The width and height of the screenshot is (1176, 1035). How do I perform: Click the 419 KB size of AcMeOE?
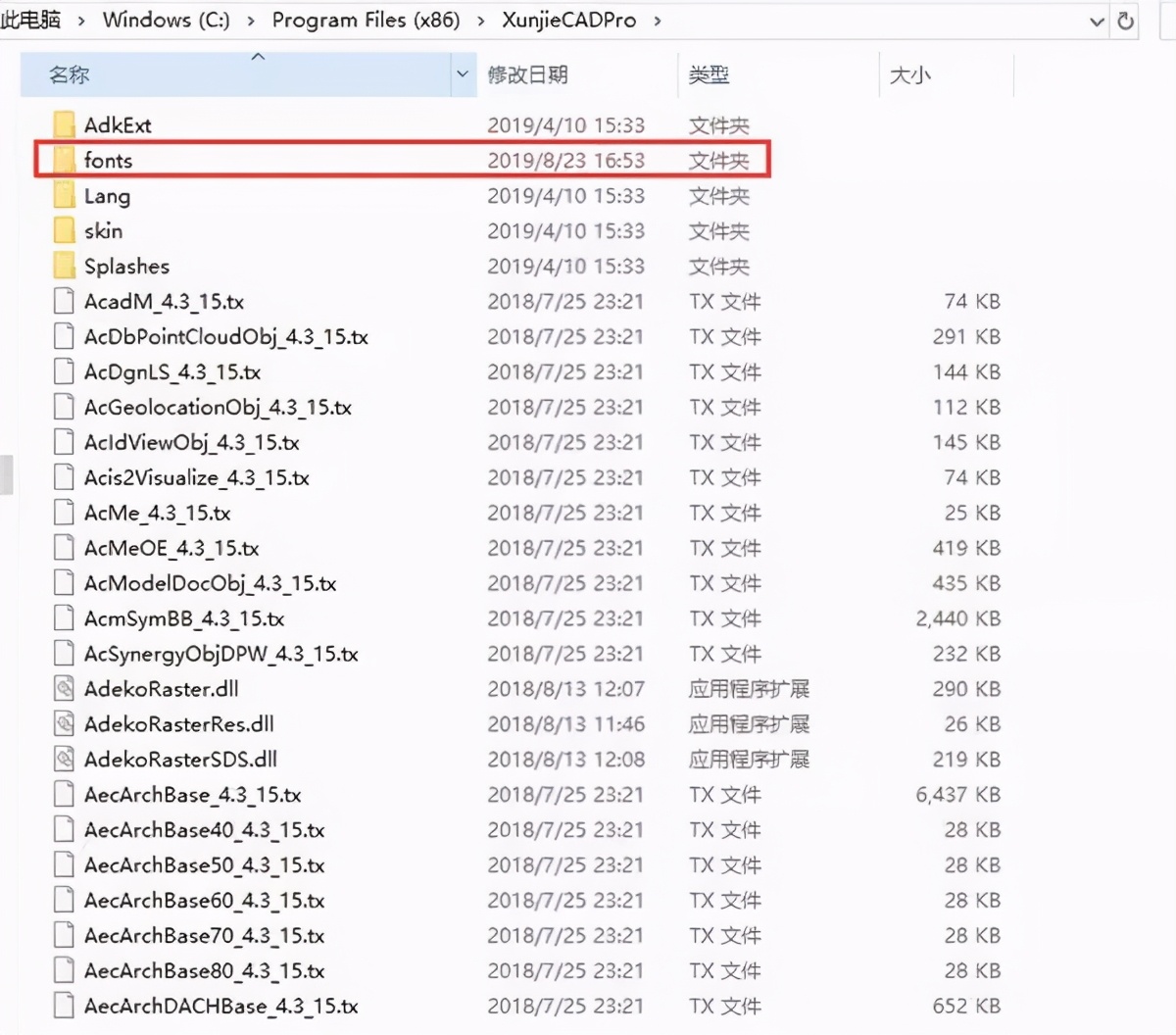click(966, 548)
